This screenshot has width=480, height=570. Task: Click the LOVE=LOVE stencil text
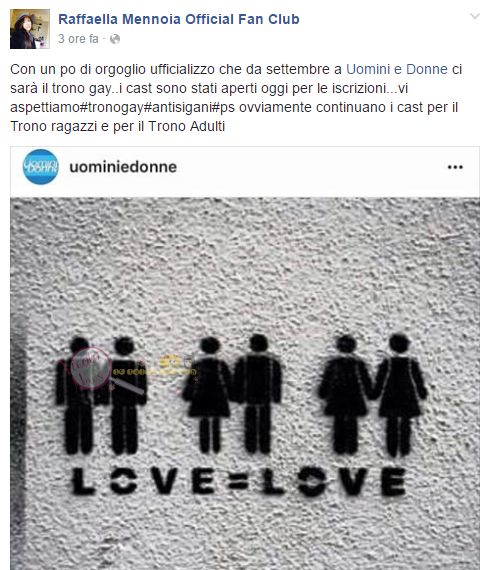tap(239, 481)
